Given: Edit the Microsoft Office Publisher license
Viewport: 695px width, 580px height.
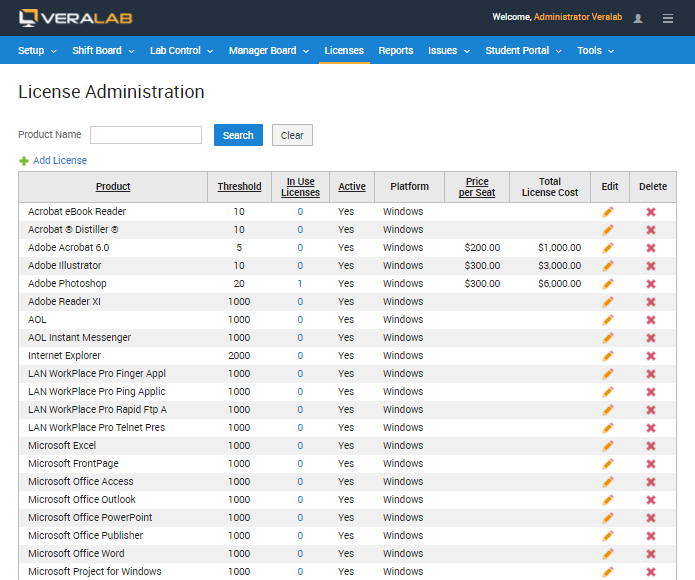Looking at the screenshot, I should 608,536.
